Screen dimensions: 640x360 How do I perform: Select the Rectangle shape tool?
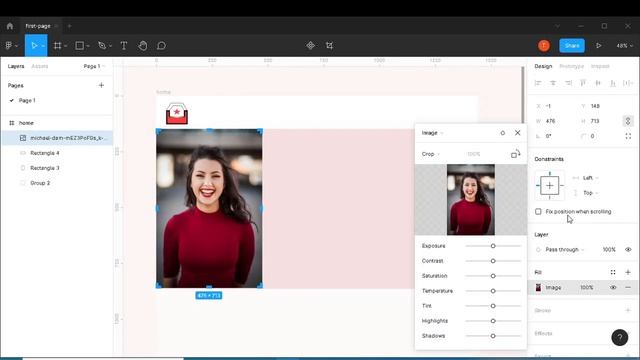coord(80,46)
